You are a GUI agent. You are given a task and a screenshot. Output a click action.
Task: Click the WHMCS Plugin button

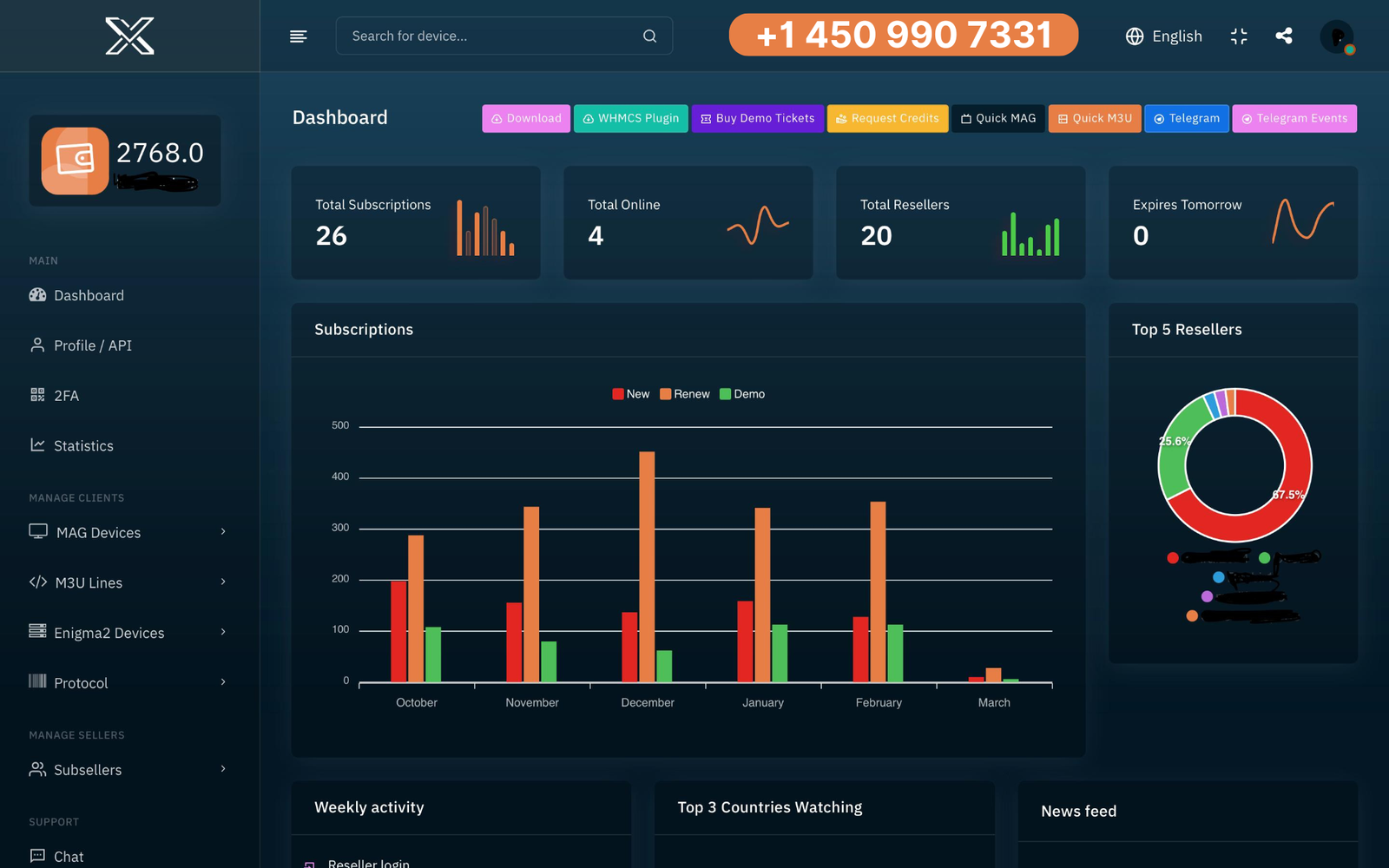coord(631,118)
